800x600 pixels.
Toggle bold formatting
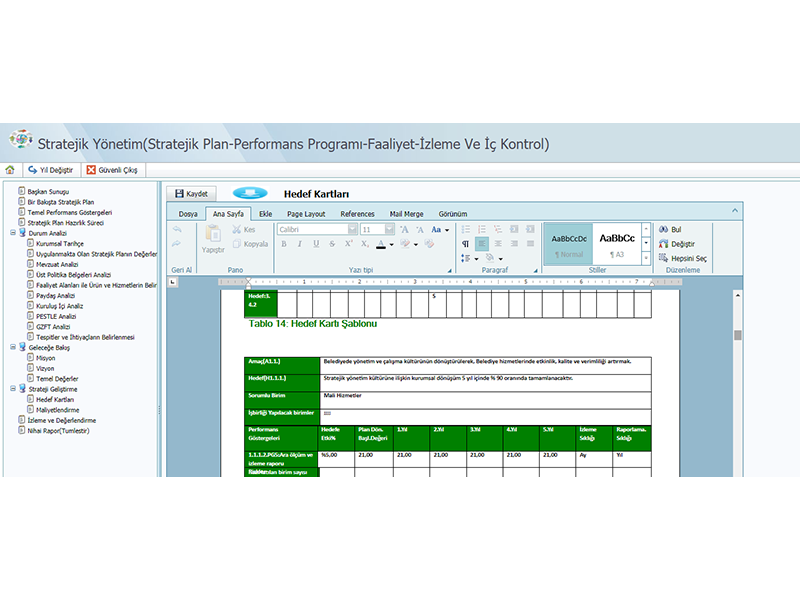[284, 244]
